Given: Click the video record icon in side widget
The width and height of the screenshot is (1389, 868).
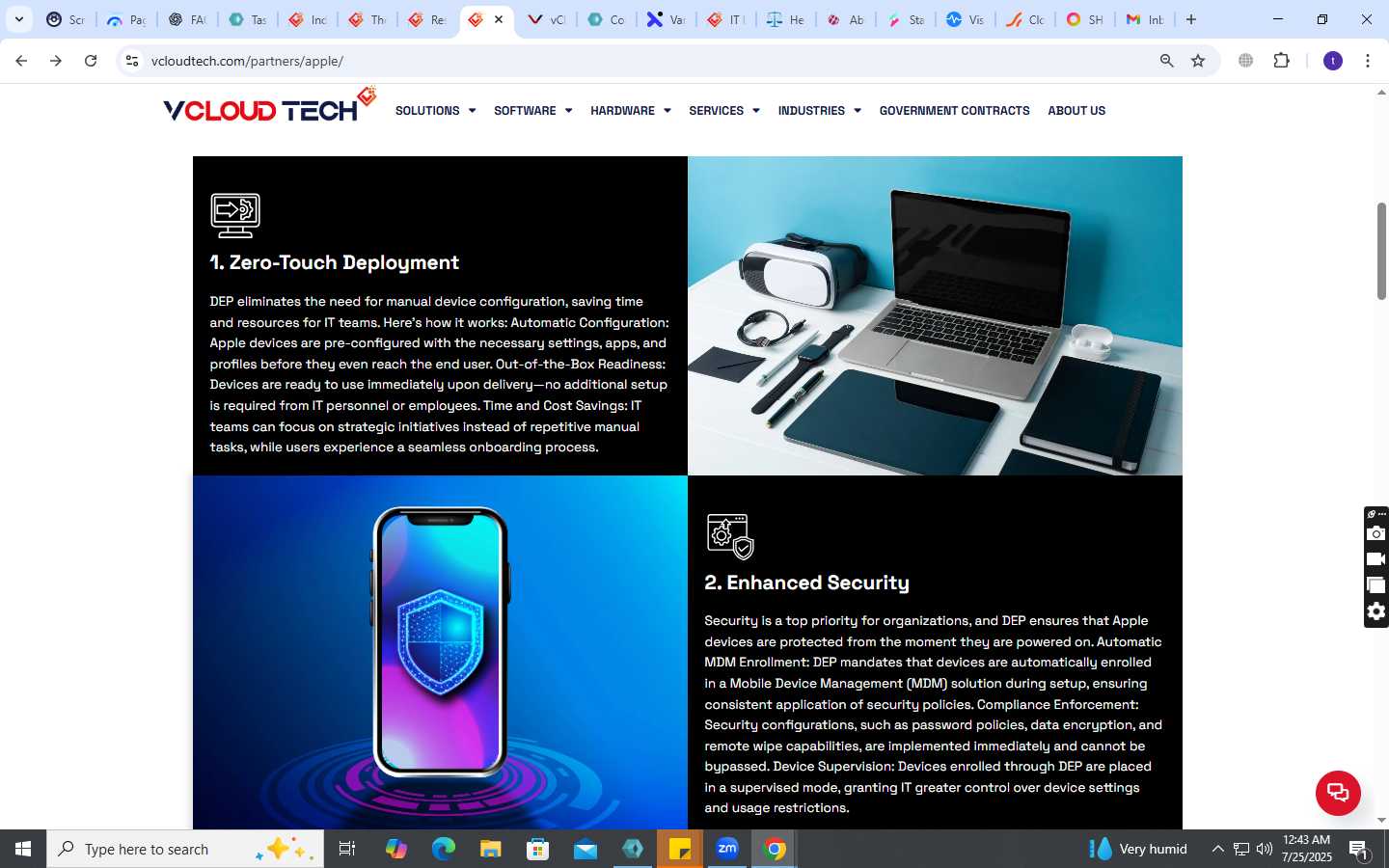Looking at the screenshot, I should pos(1376,559).
